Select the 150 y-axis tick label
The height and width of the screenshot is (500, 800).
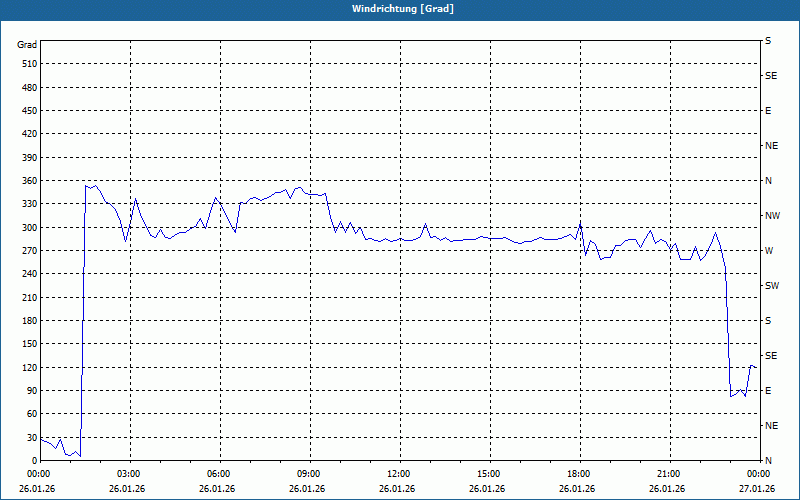[30, 344]
